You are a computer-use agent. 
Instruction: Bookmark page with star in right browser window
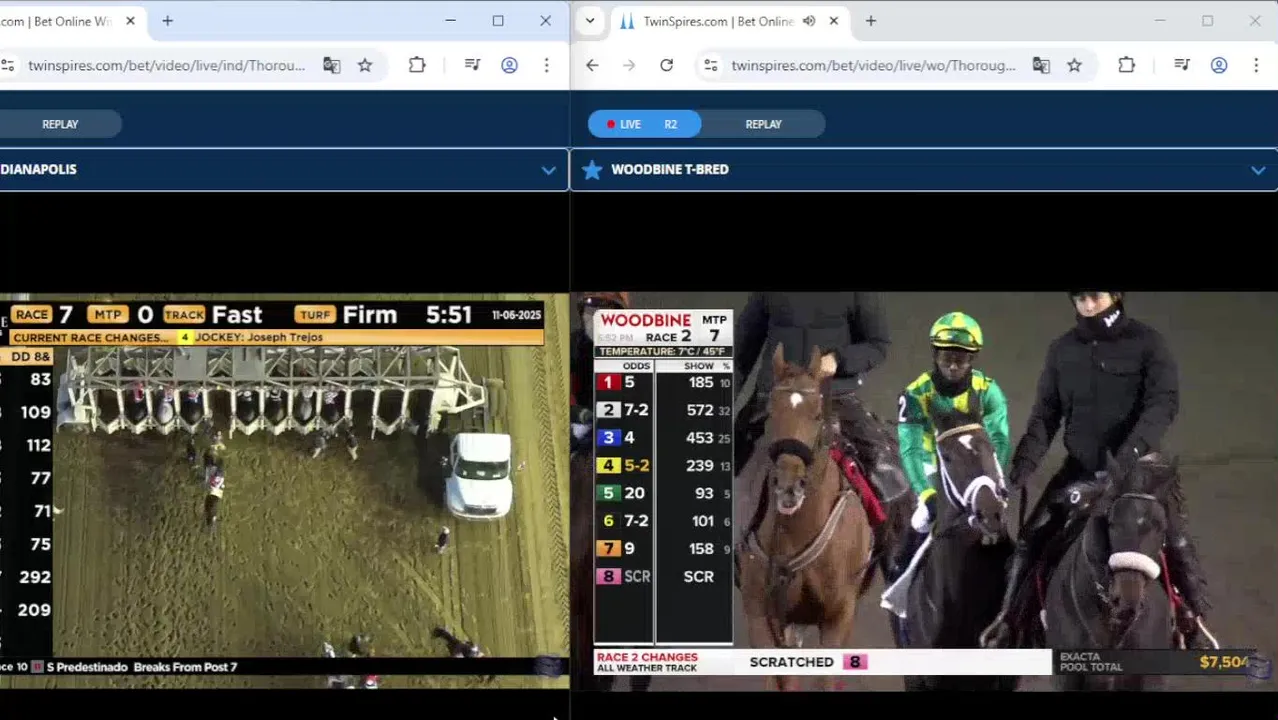1074,65
